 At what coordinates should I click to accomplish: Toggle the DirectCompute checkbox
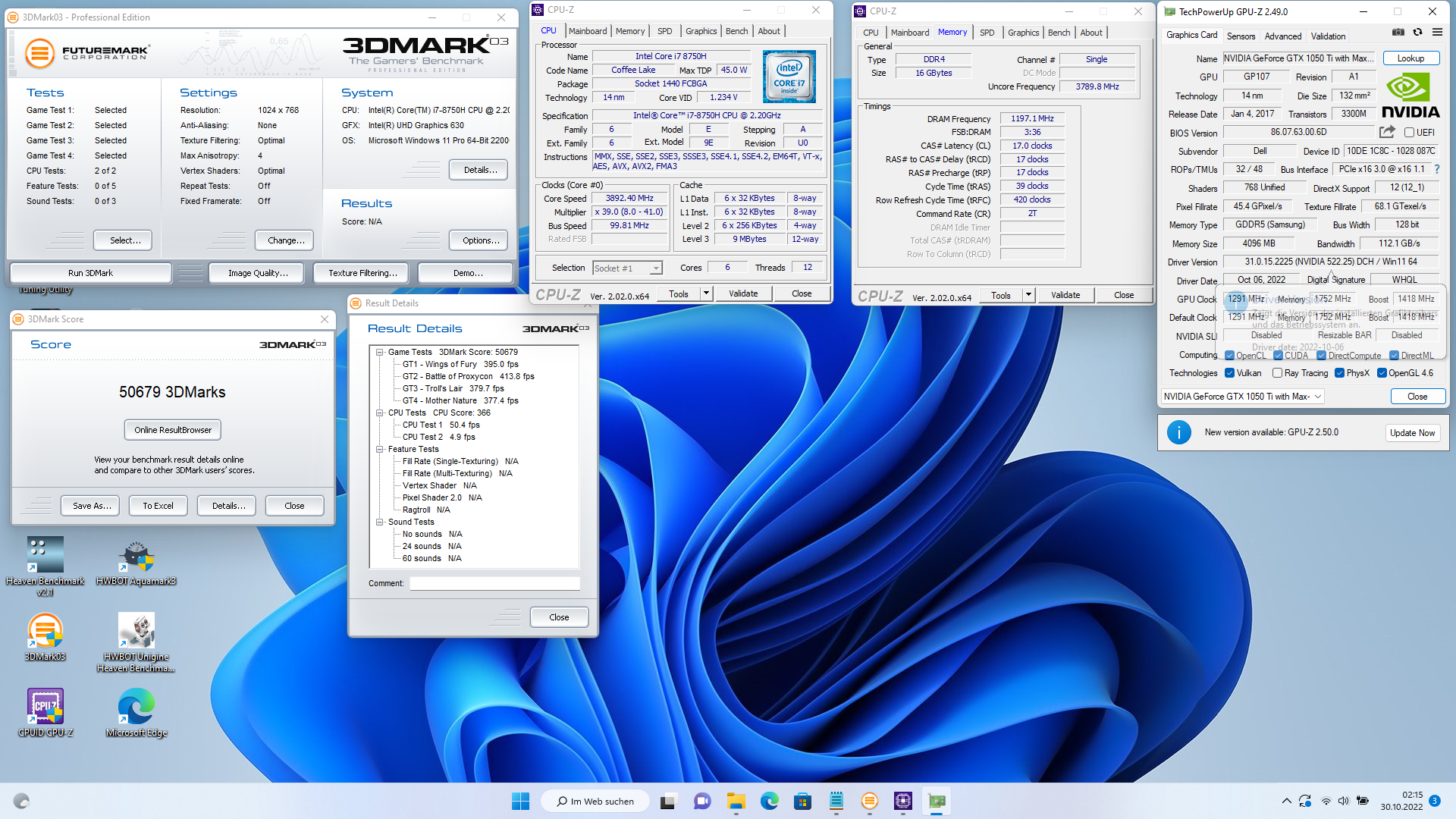1321,355
